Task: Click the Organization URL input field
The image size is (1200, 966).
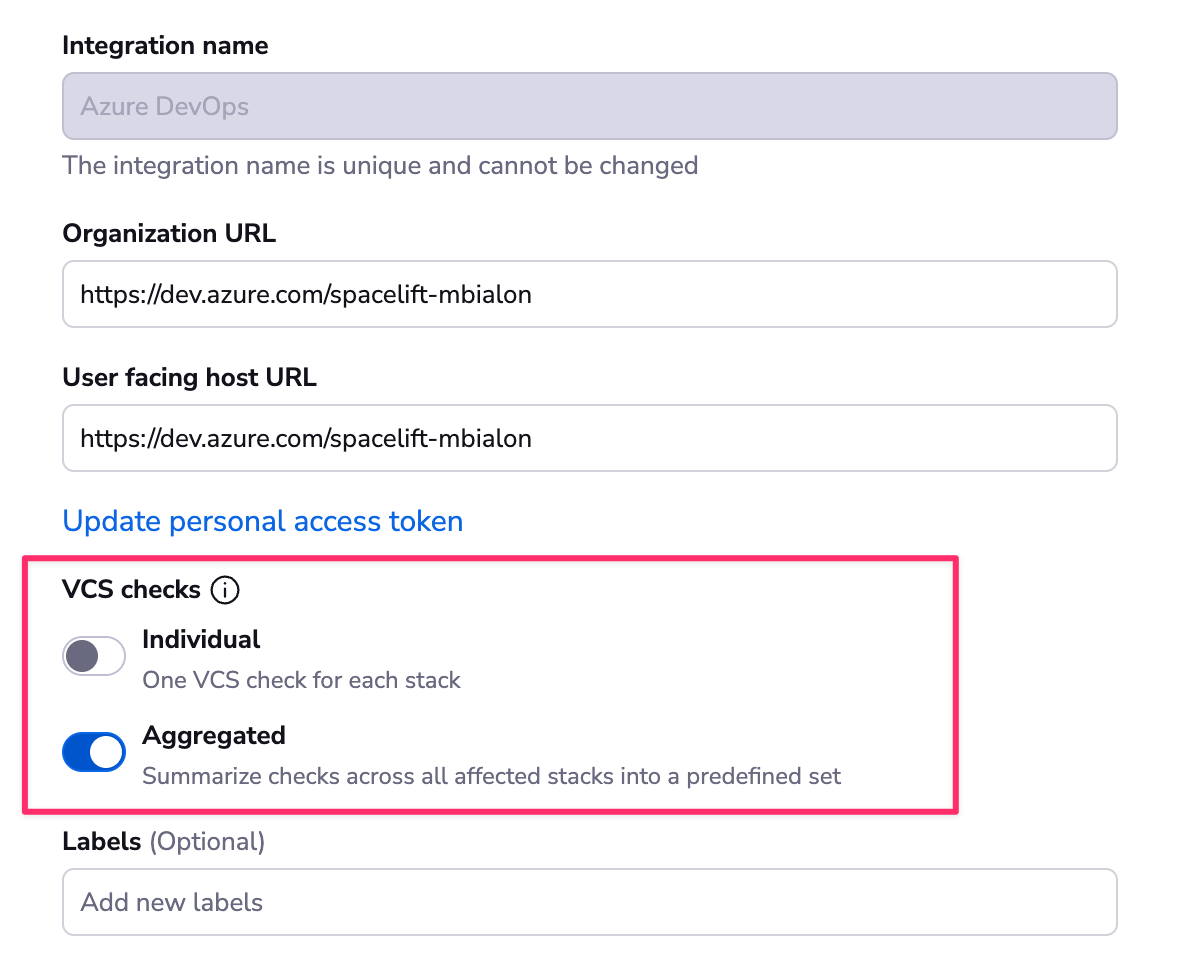Action: pyautogui.click(x=590, y=294)
